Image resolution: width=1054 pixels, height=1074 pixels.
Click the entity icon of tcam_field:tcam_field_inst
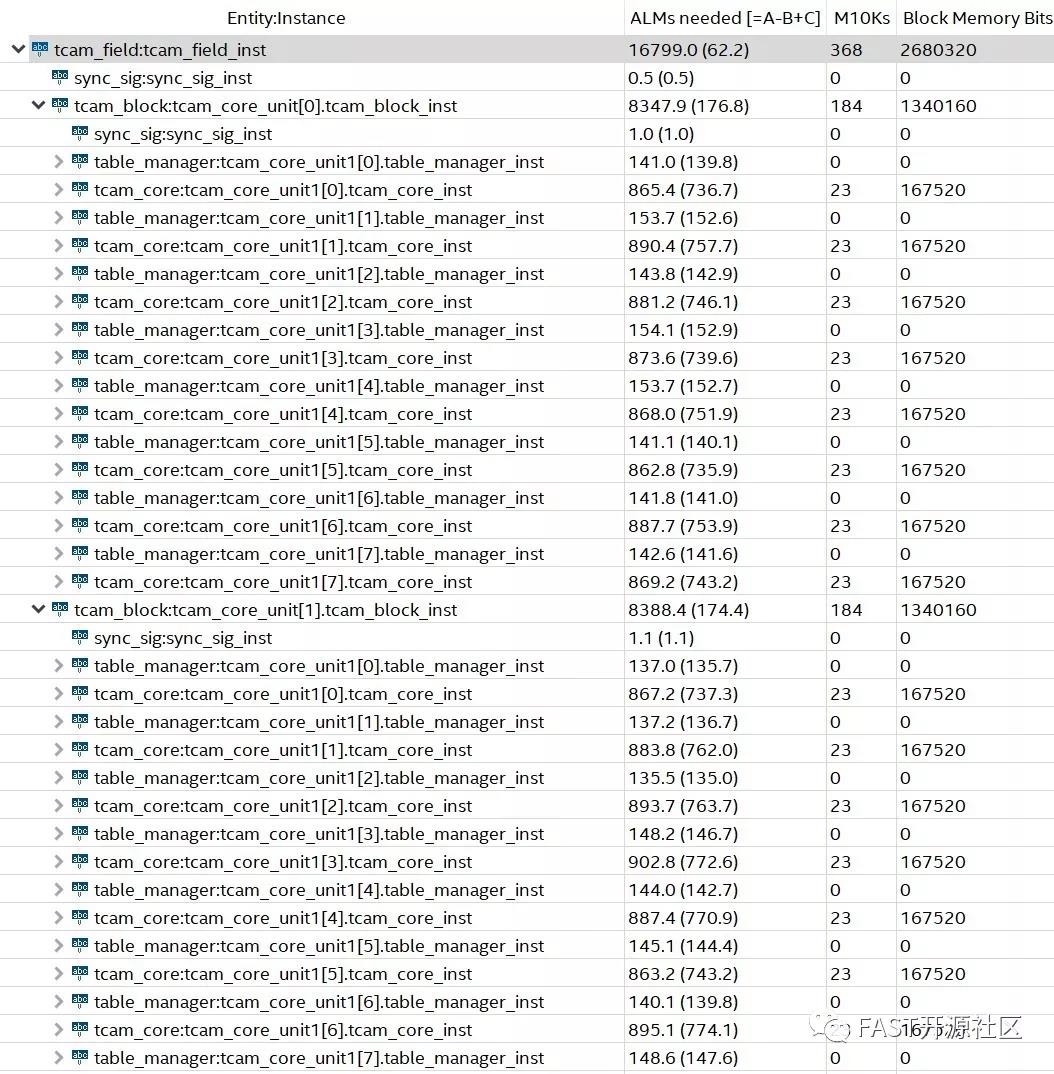pos(40,49)
